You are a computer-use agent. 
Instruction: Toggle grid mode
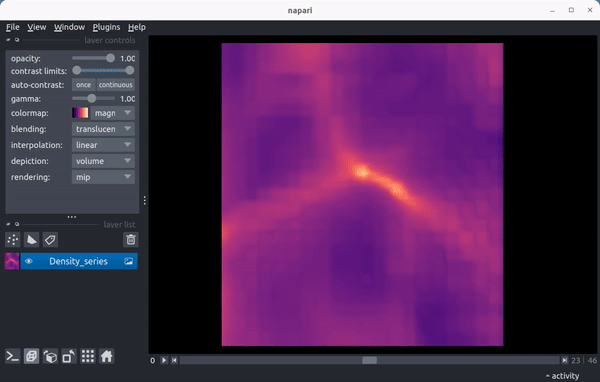pyautogui.click(x=88, y=356)
